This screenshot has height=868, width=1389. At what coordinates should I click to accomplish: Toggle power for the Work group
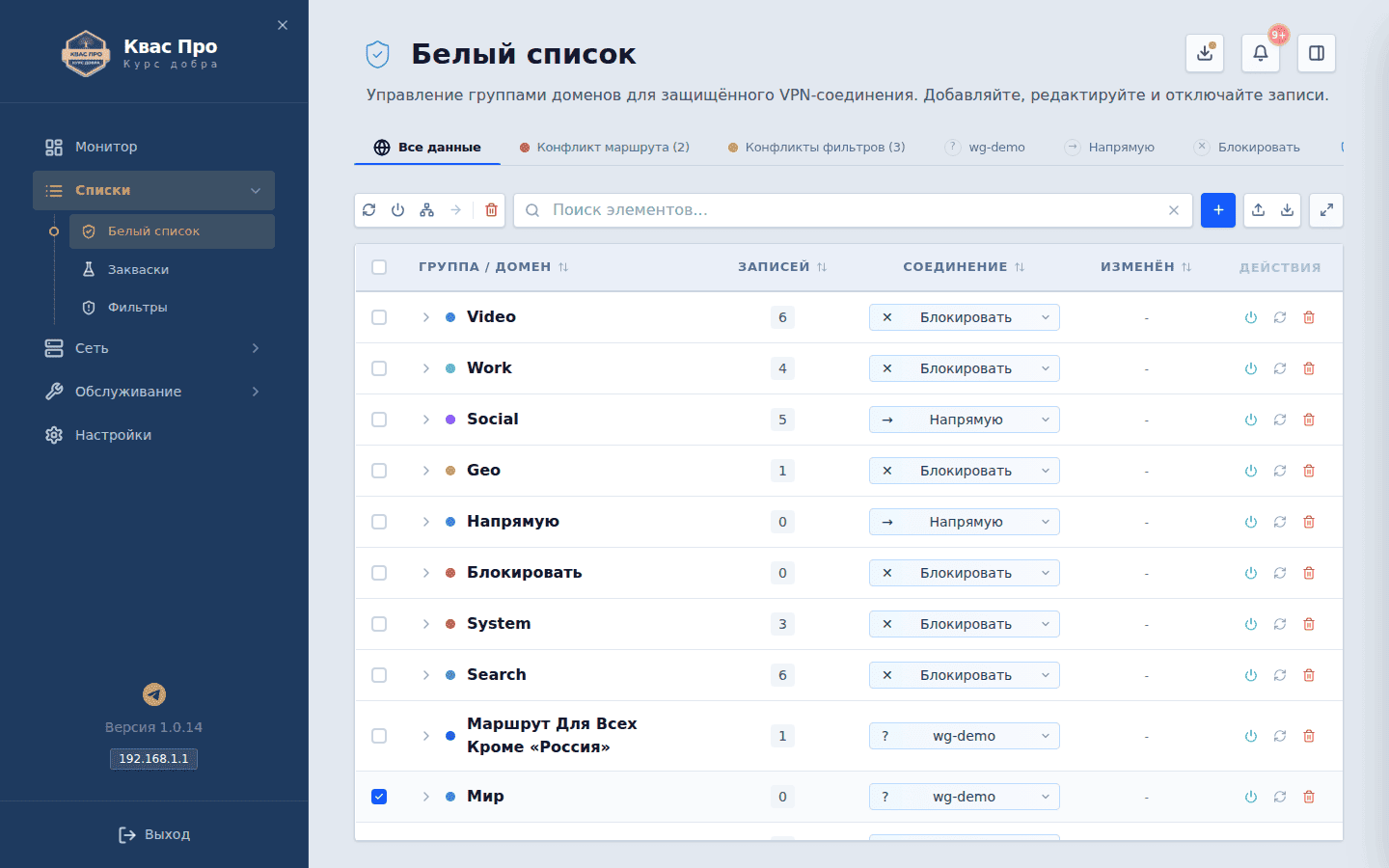(1251, 368)
